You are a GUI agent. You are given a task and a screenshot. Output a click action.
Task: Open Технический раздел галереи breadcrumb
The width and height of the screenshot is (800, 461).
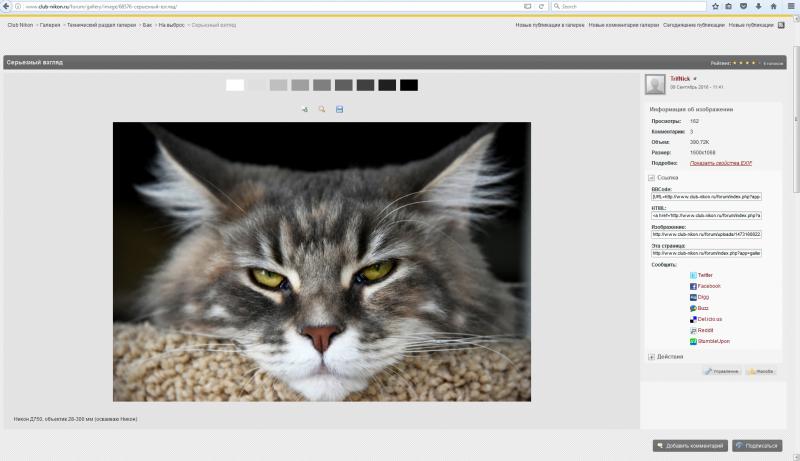[x=102, y=25]
